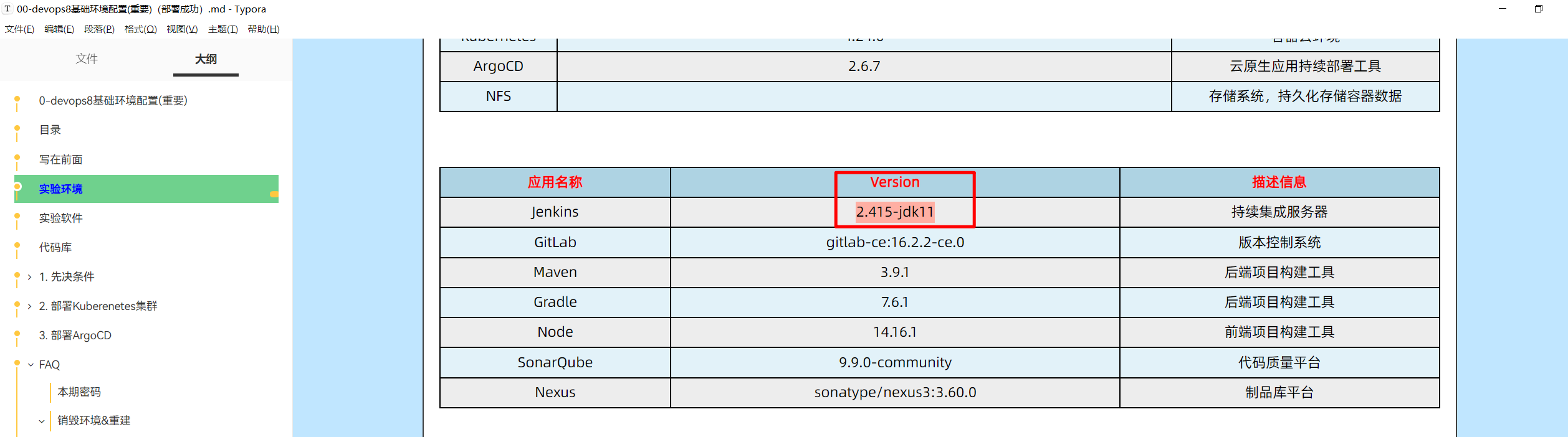This screenshot has height=437, width=1568.
Task: Click the Typora app icon in title bar
Action: 7,9
